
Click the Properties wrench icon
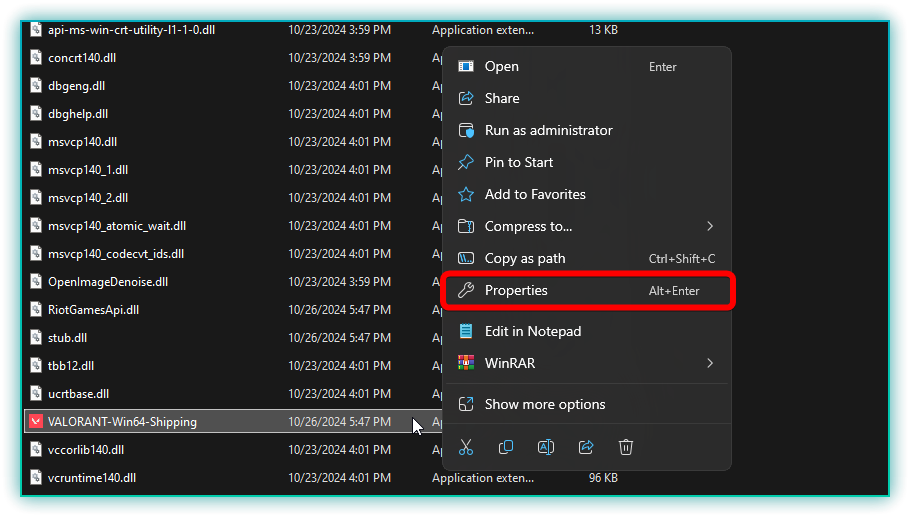pyautogui.click(x=466, y=290)
